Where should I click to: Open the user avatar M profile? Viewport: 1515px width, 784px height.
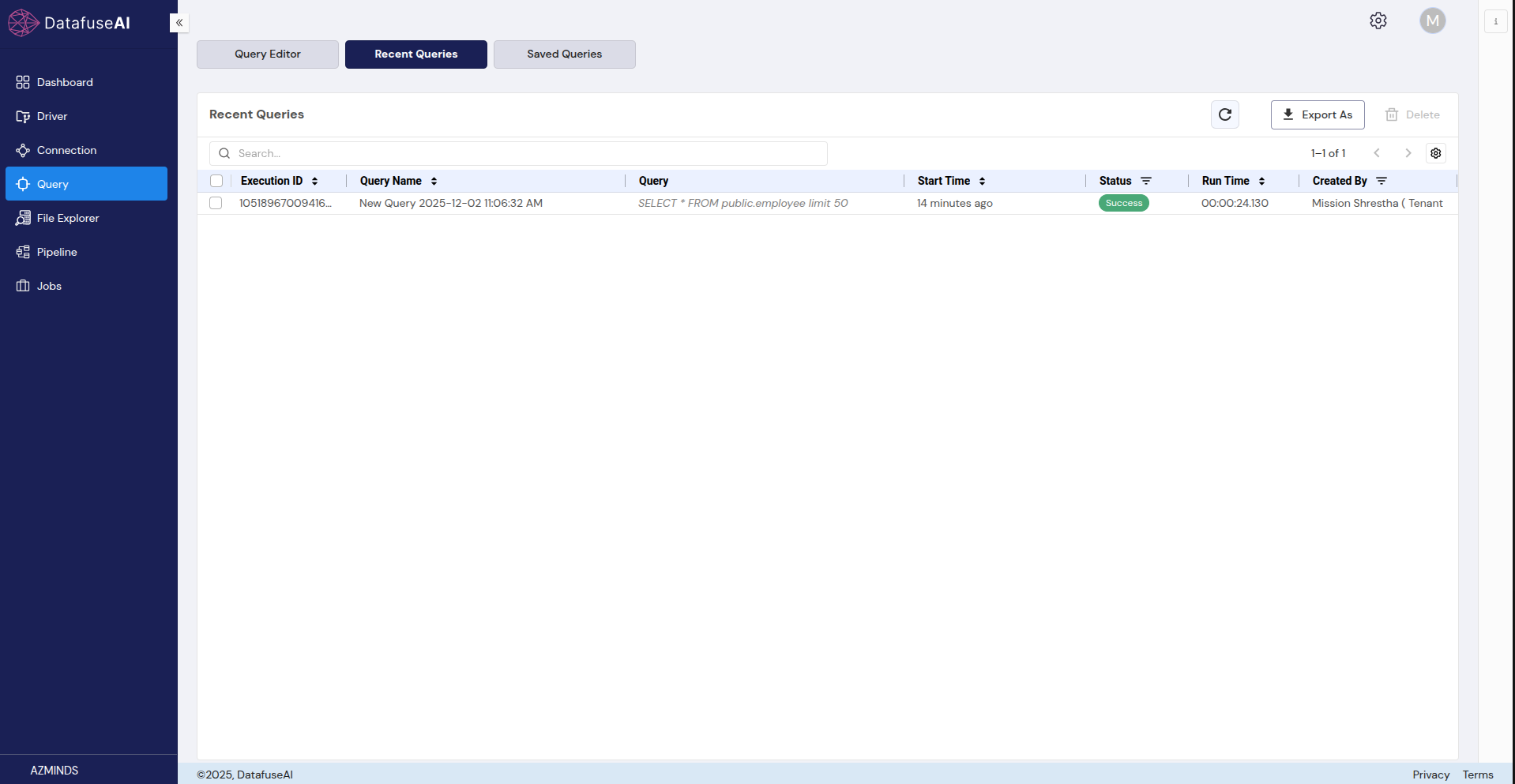[1431, 21]
